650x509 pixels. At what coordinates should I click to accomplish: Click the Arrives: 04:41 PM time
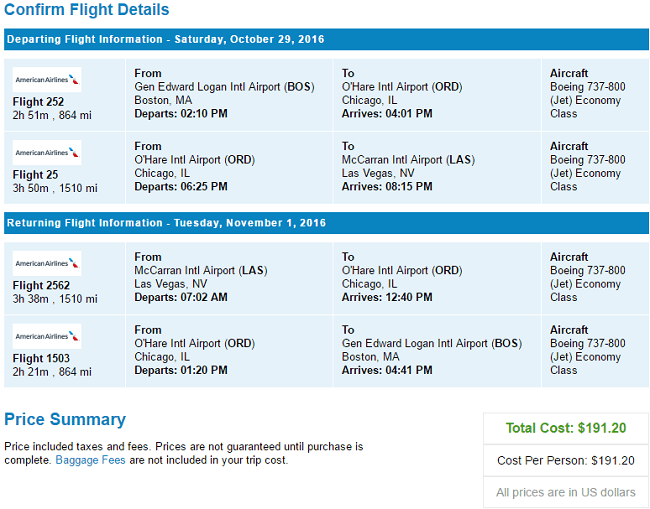click(x=387, y=370)
